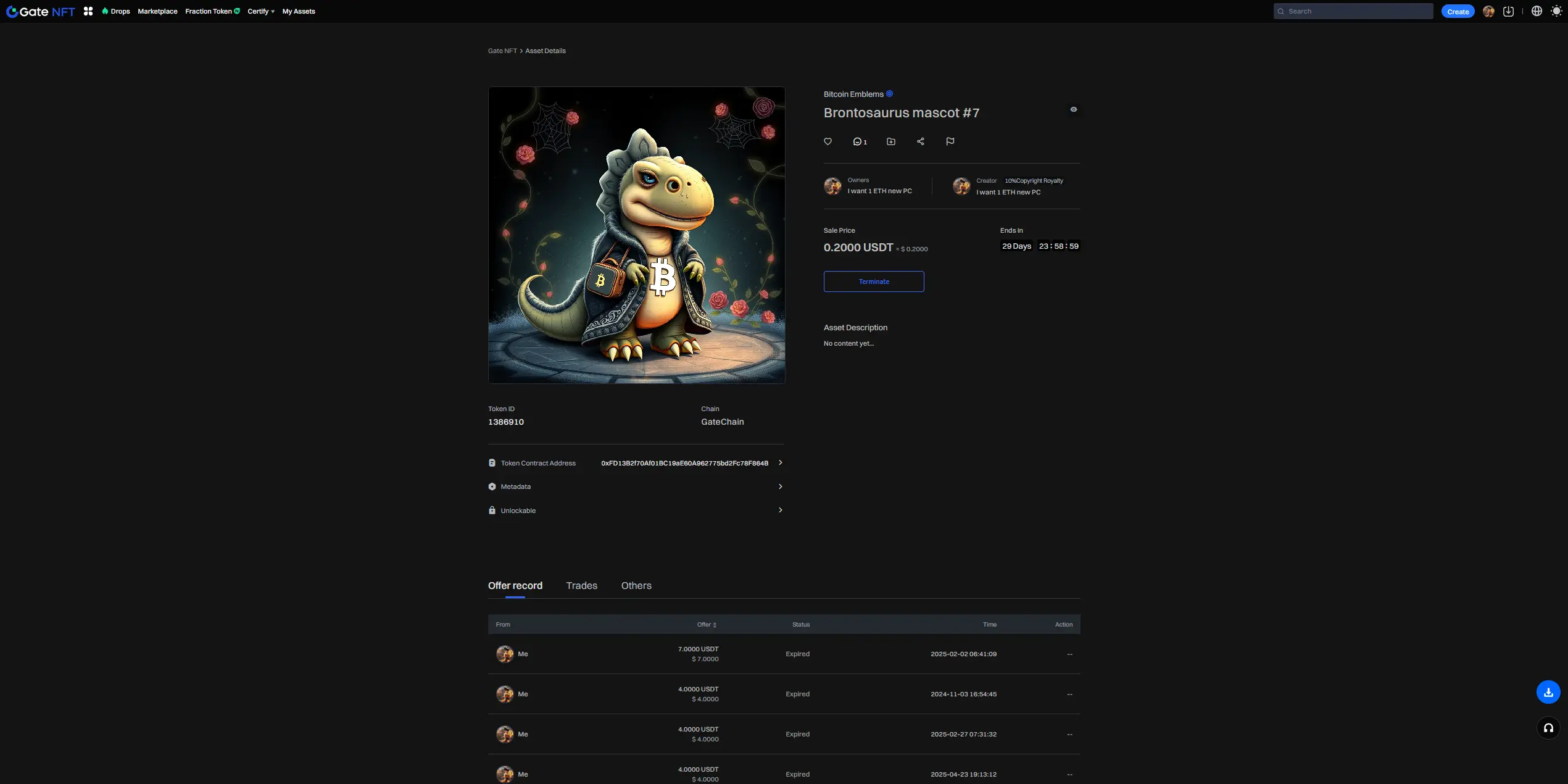Open the apps grid icon

point(88,11)
